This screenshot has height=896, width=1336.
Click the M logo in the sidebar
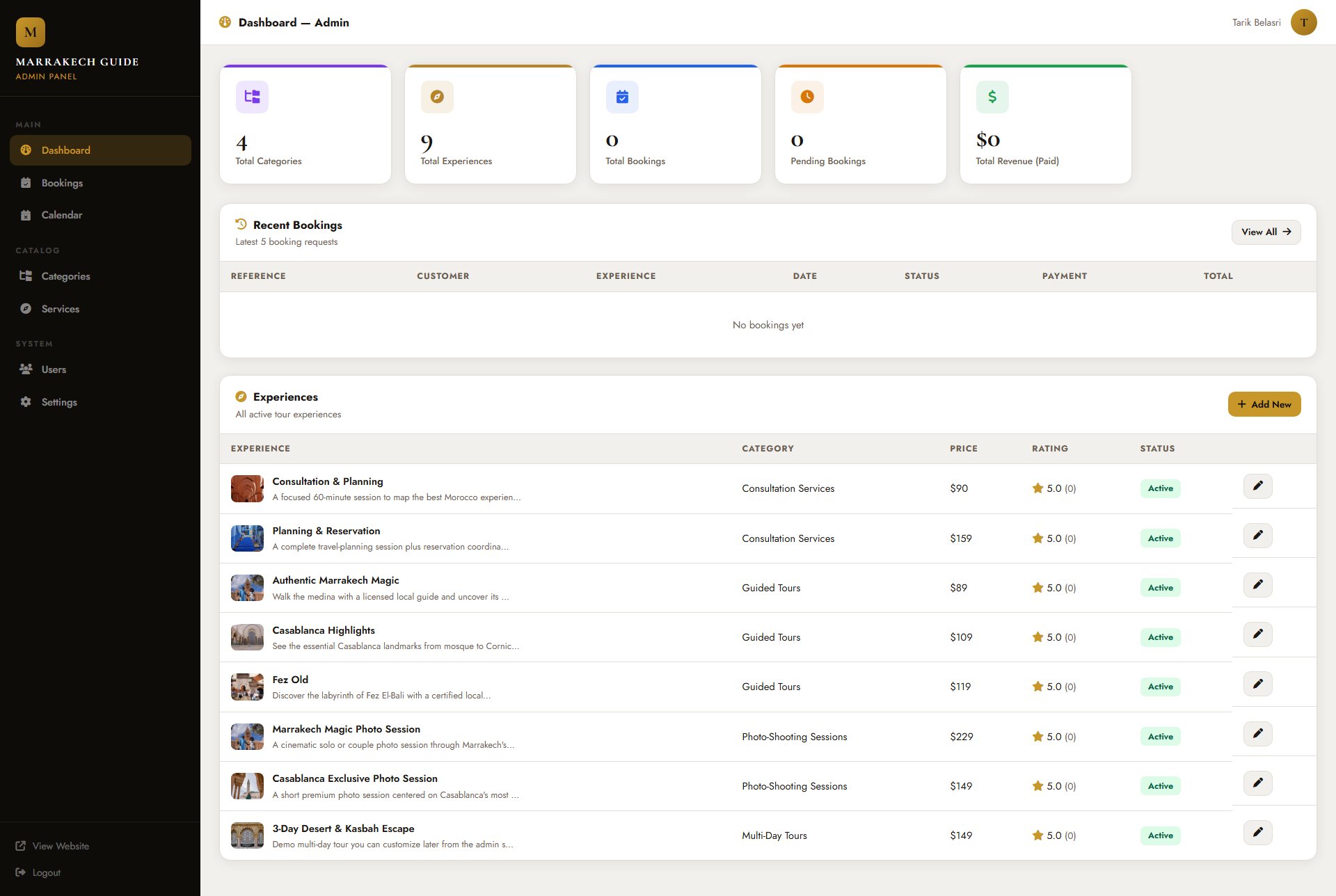[x=31, y=32]
